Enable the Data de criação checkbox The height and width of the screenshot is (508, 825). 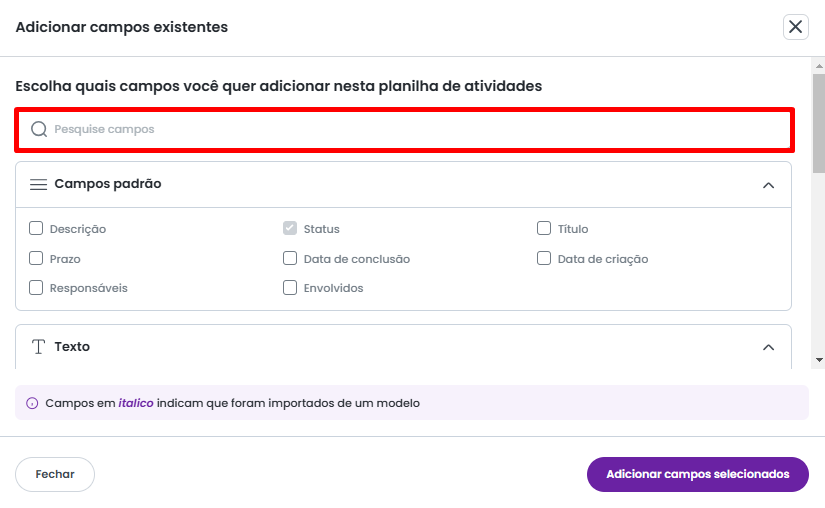click(544, 258)
